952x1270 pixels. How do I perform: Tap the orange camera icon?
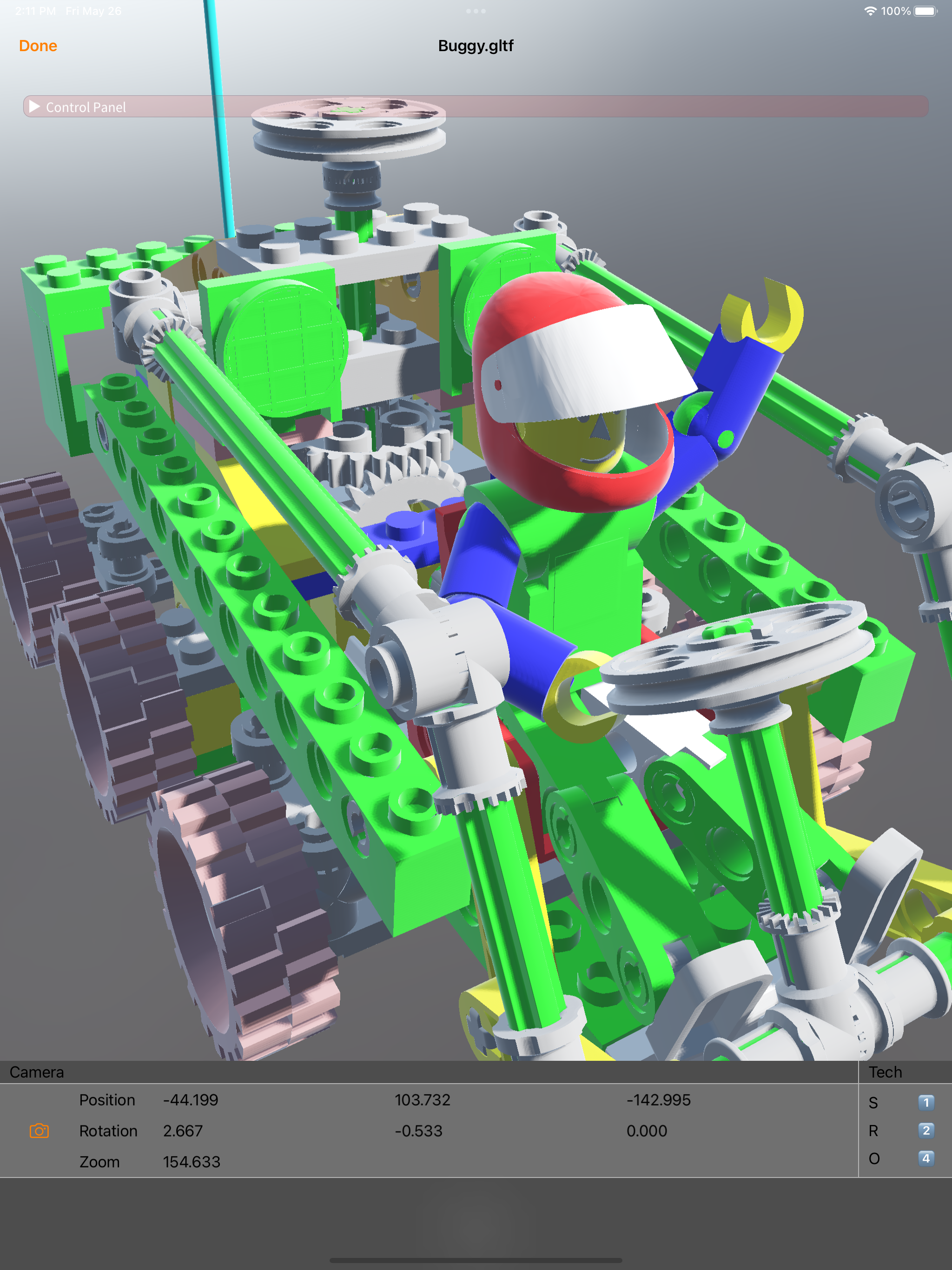tap(39, 1131)
